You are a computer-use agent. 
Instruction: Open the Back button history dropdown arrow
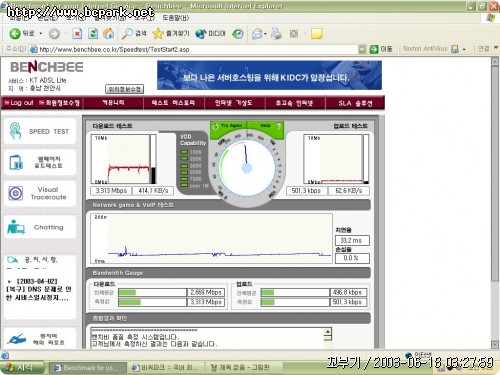(41, 34)
